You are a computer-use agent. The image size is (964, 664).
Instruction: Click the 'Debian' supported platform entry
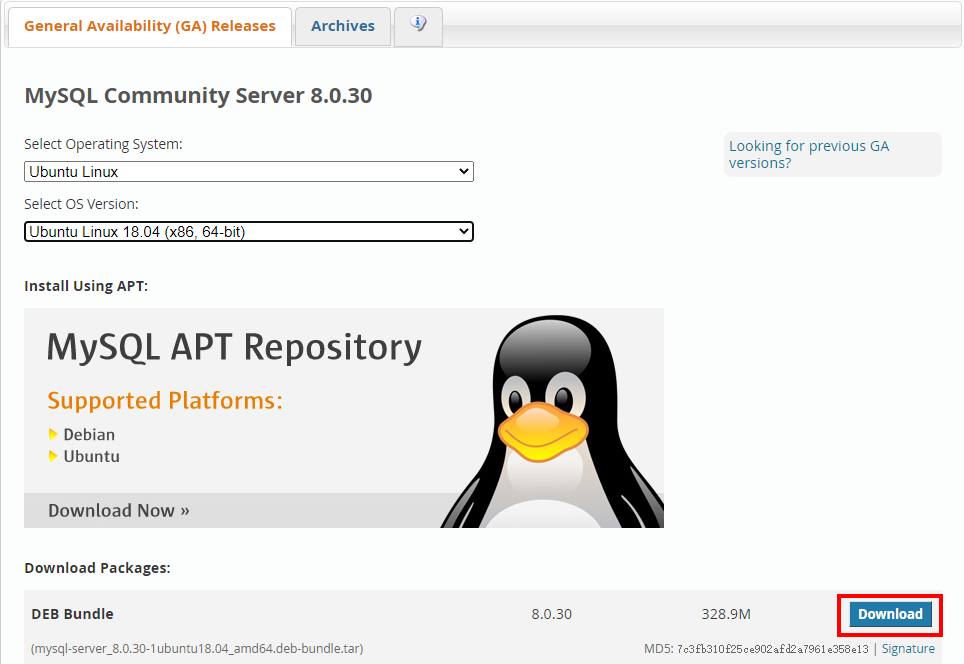pyautogui.click(x=89, y=435)
